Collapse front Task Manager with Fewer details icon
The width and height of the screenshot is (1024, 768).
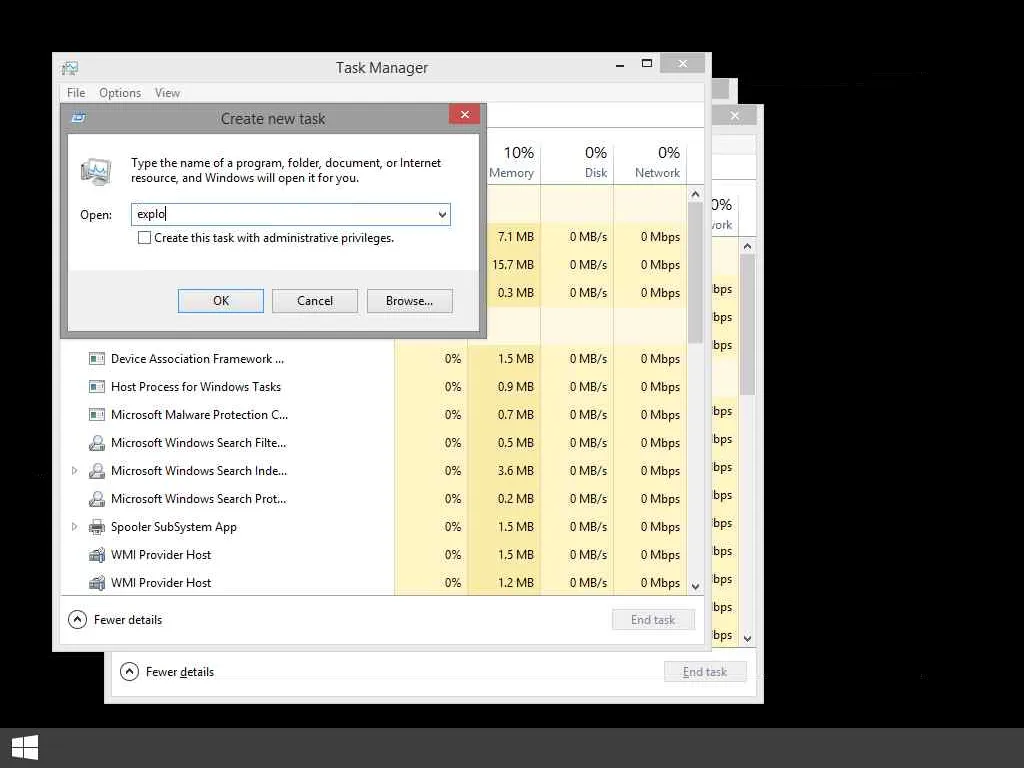(77, 620)
